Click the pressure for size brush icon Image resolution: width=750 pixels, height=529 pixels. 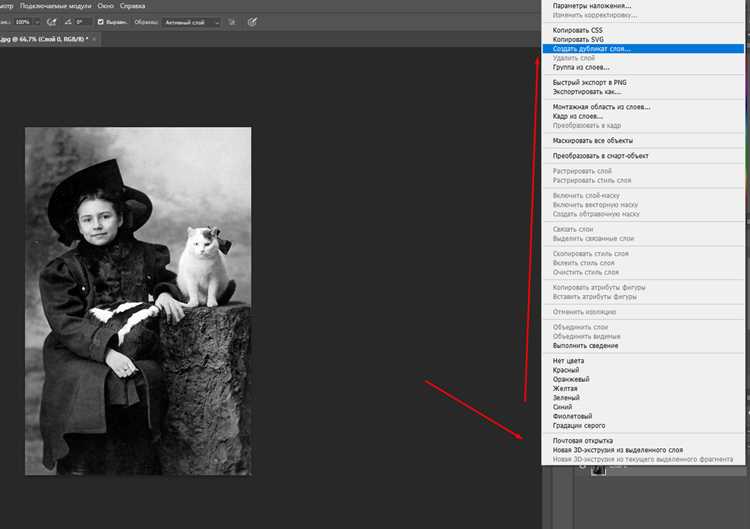252,22
